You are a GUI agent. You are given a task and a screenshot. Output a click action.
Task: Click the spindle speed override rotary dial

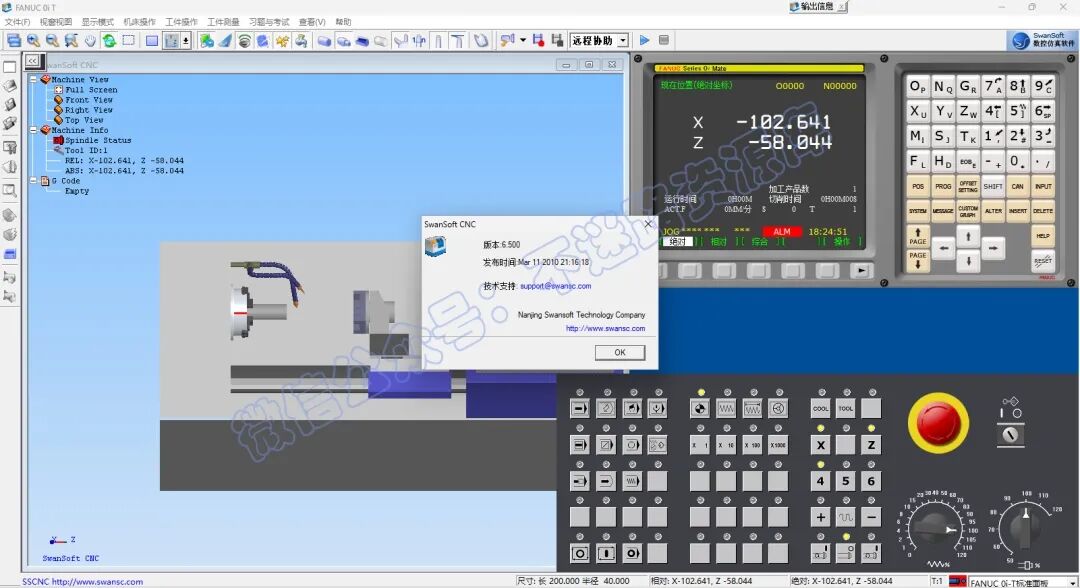coord(1024,529)
